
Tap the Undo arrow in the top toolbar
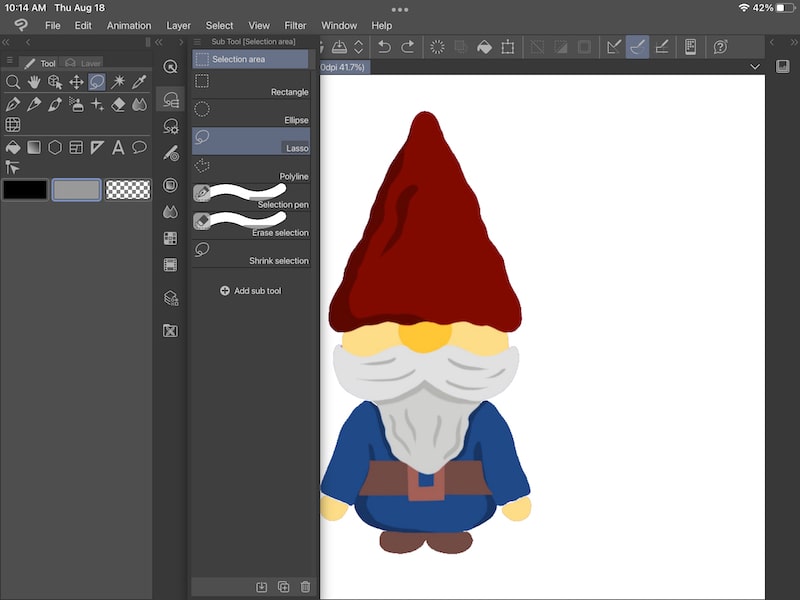click(385, 45)
